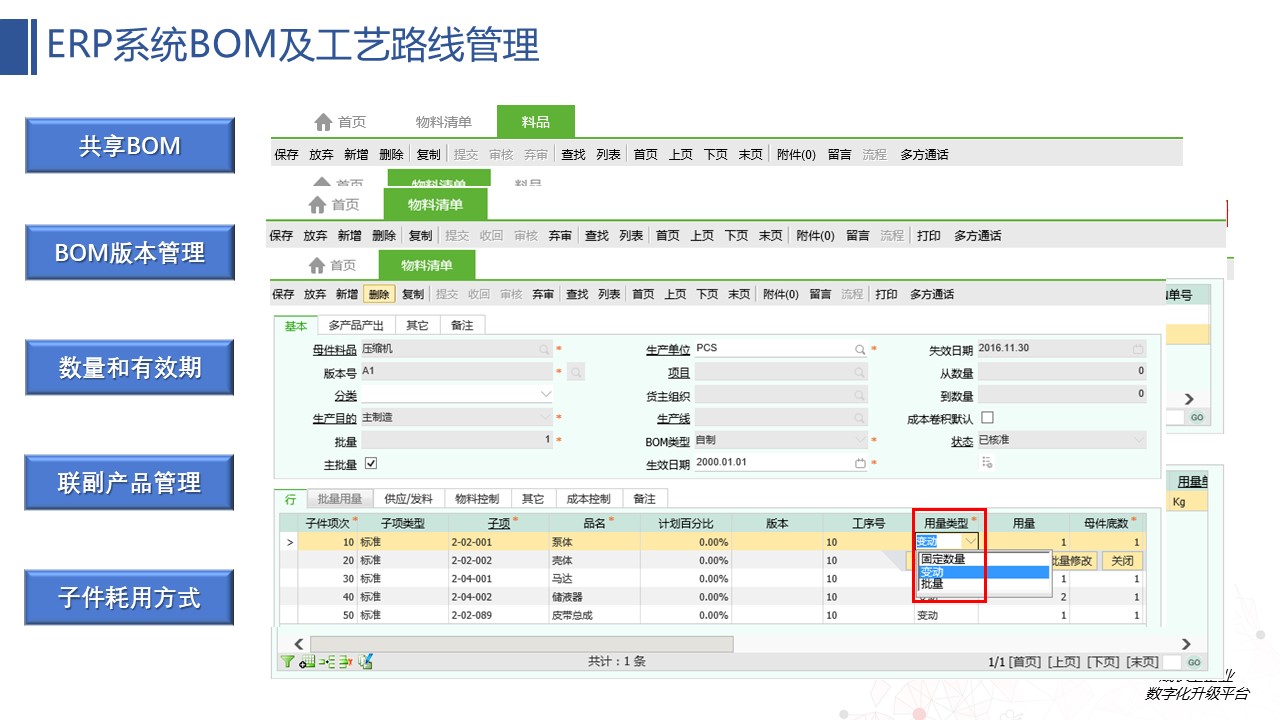Screen dimensions: 1280x720
Task: Click the filter funnel icon below the grid
Action: (x=286, y=661)
